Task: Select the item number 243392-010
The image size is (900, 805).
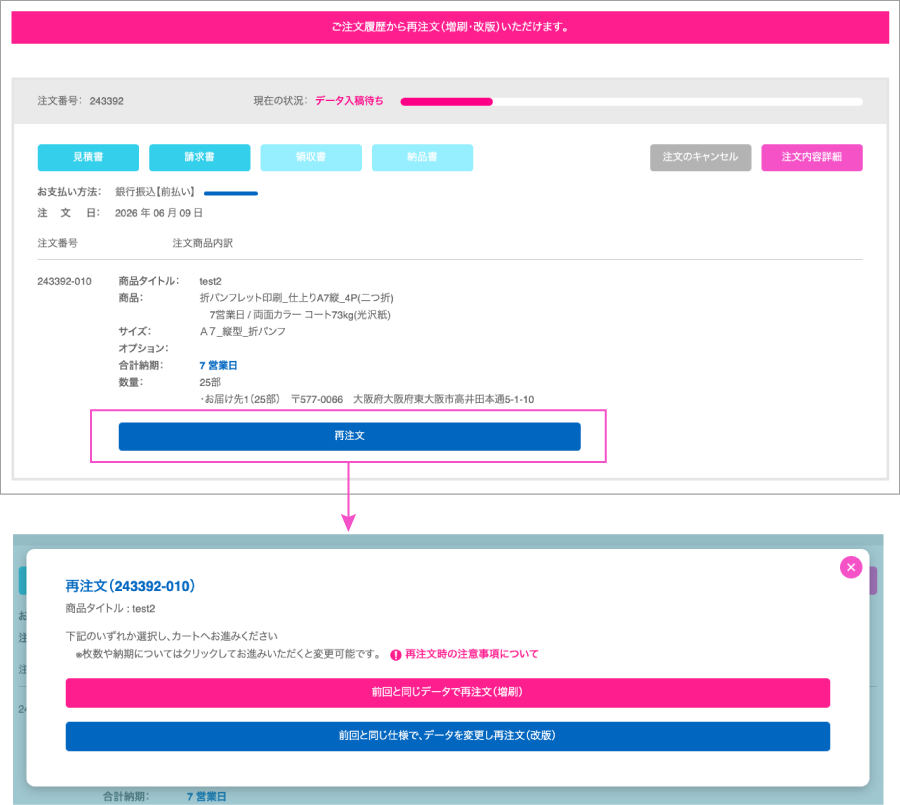Action: point(64,281)
